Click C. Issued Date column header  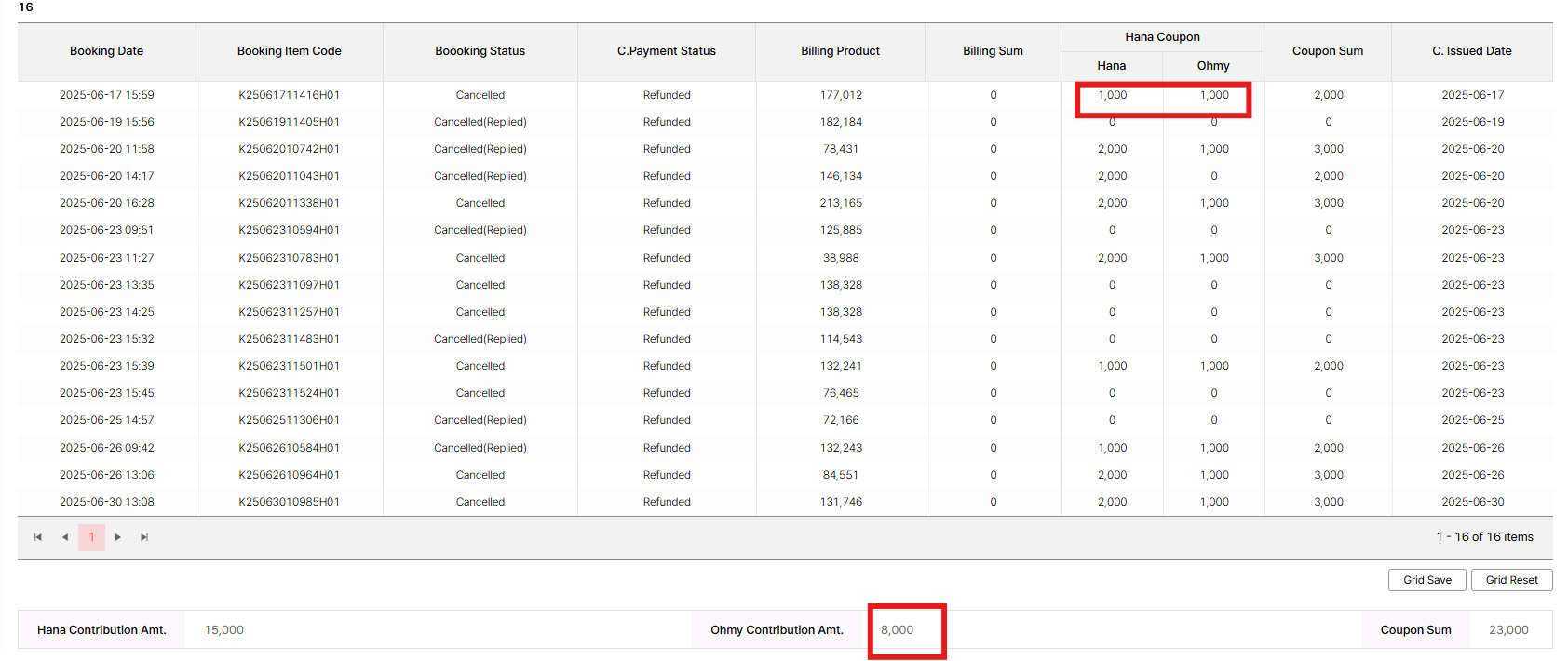click(1471, 51)
